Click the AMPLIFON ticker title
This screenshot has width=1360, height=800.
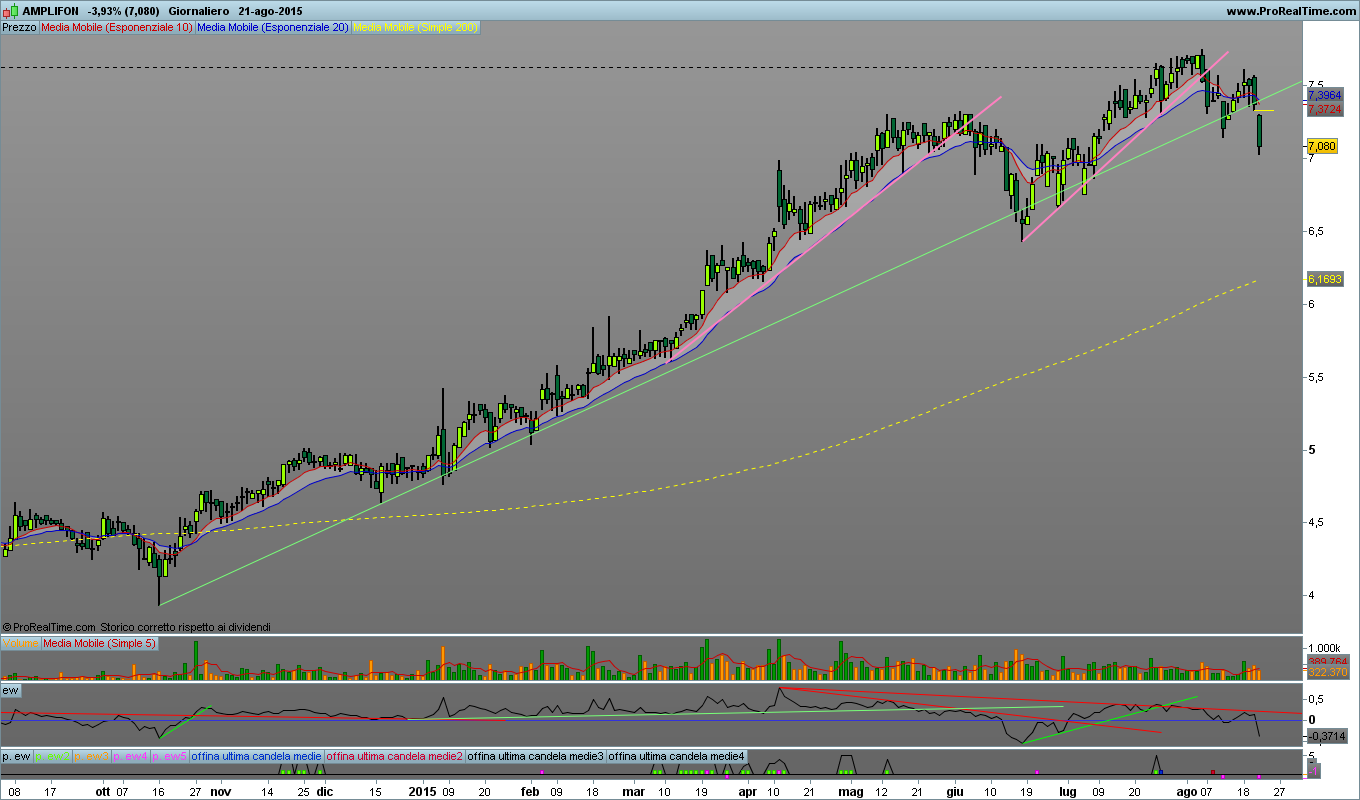50,11
